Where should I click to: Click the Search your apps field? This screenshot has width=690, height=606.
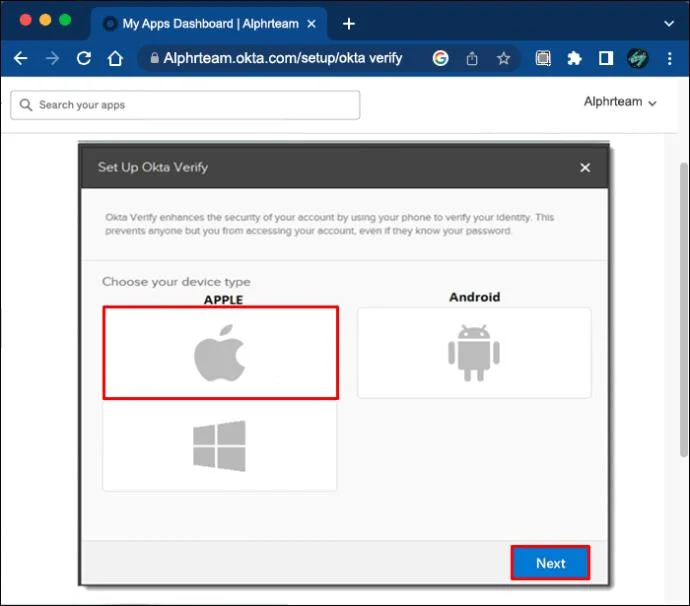pos(185,105)
